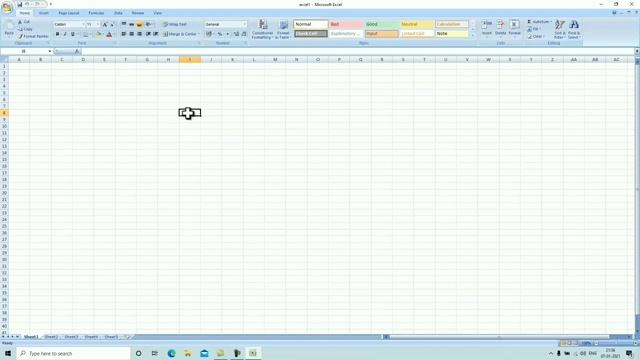The width and height of the screenshot is (640, 360).
Task: Open the Review ribbon tab
Action: click(x=138, y=13)
